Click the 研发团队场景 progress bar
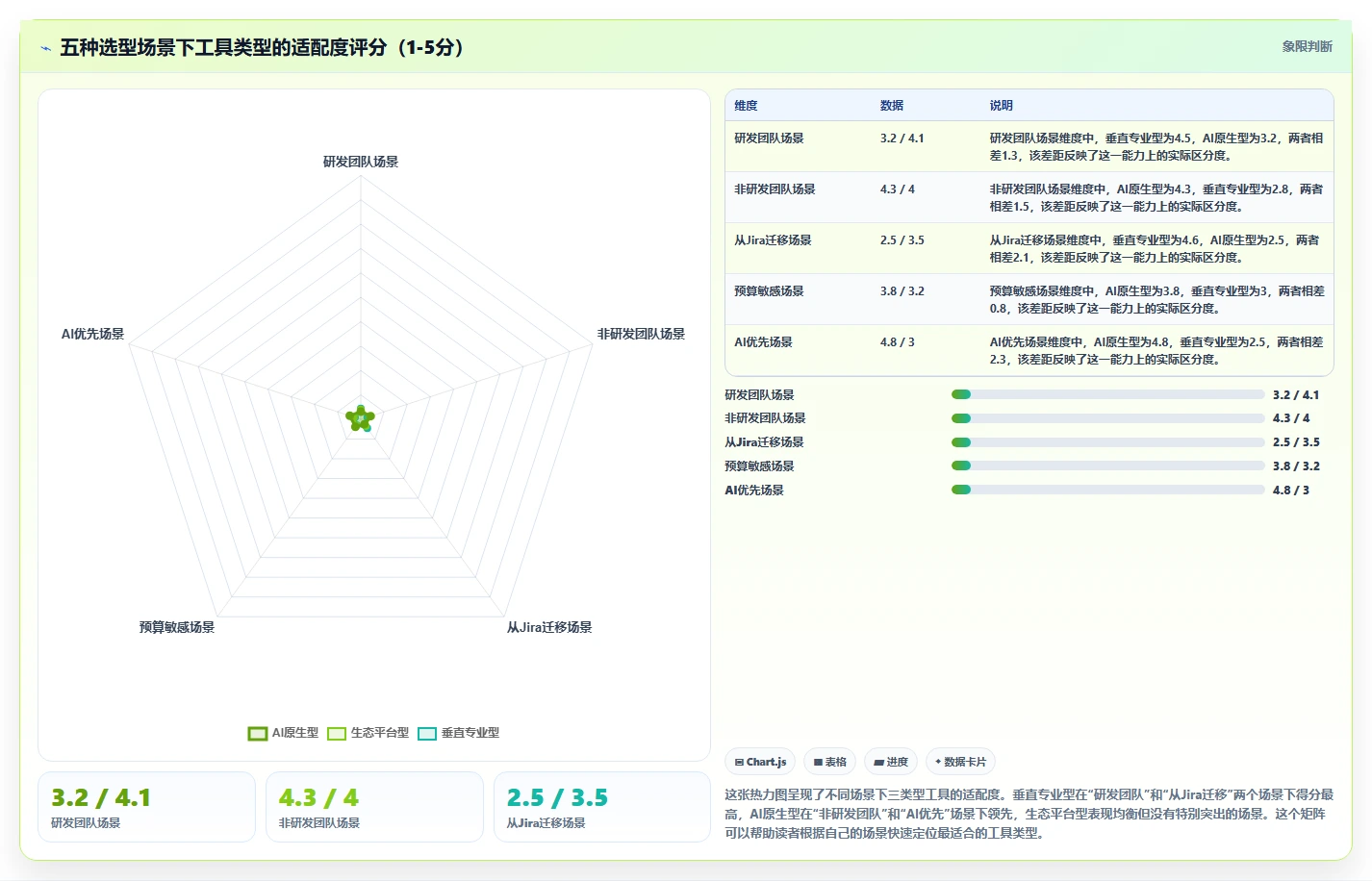The height and width of the screenshot is (881, 1372). click(x=1107, y=394)
